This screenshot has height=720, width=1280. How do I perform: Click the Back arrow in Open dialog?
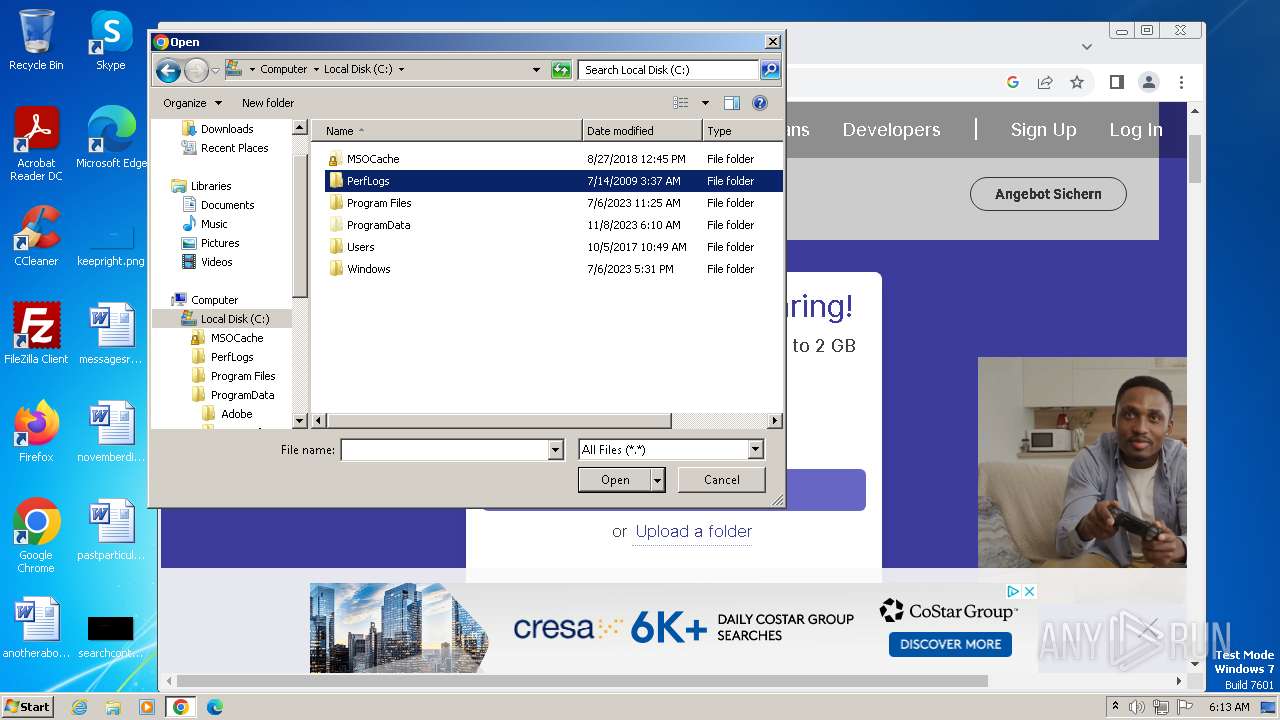click(x=168, y=70)
